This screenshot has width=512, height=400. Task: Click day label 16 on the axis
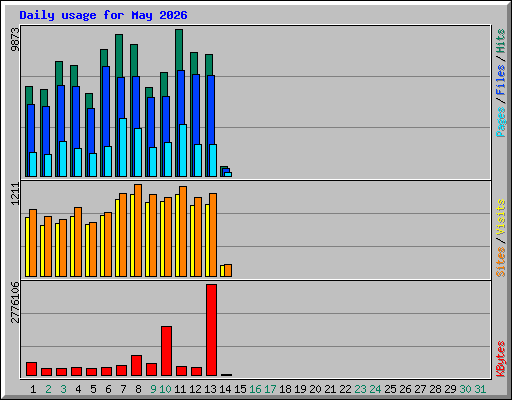coord(255,389)
